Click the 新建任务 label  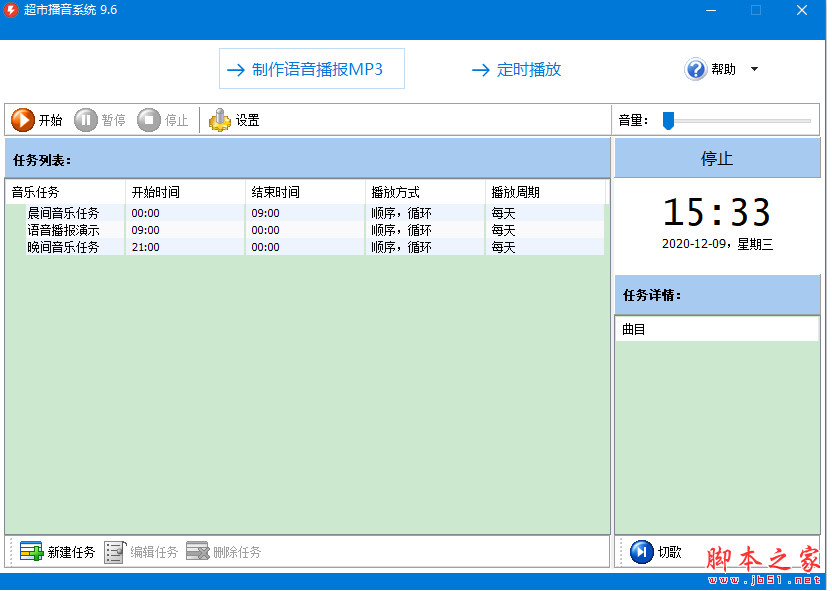(71, 552)
